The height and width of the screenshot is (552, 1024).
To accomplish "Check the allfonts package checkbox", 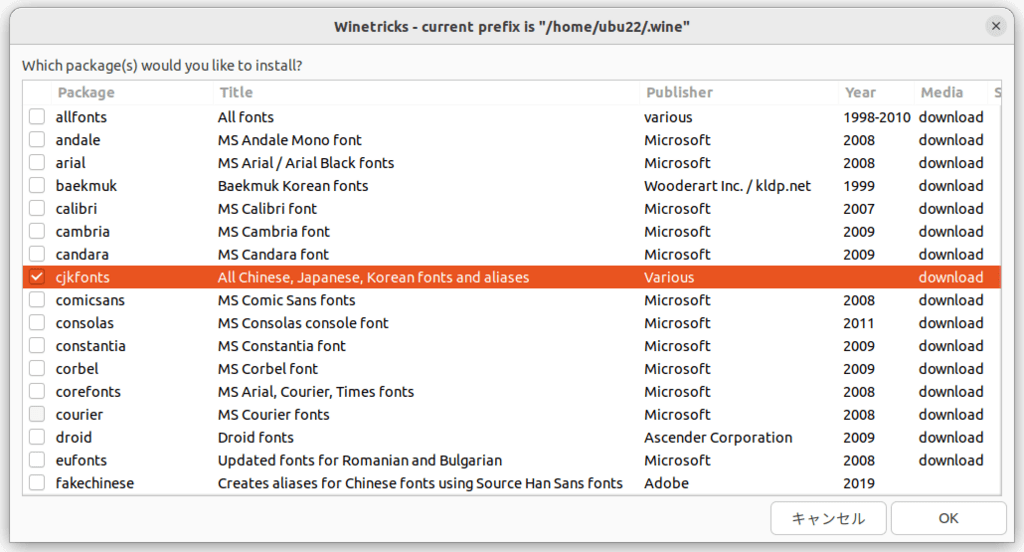I will [x=37, y=117].
